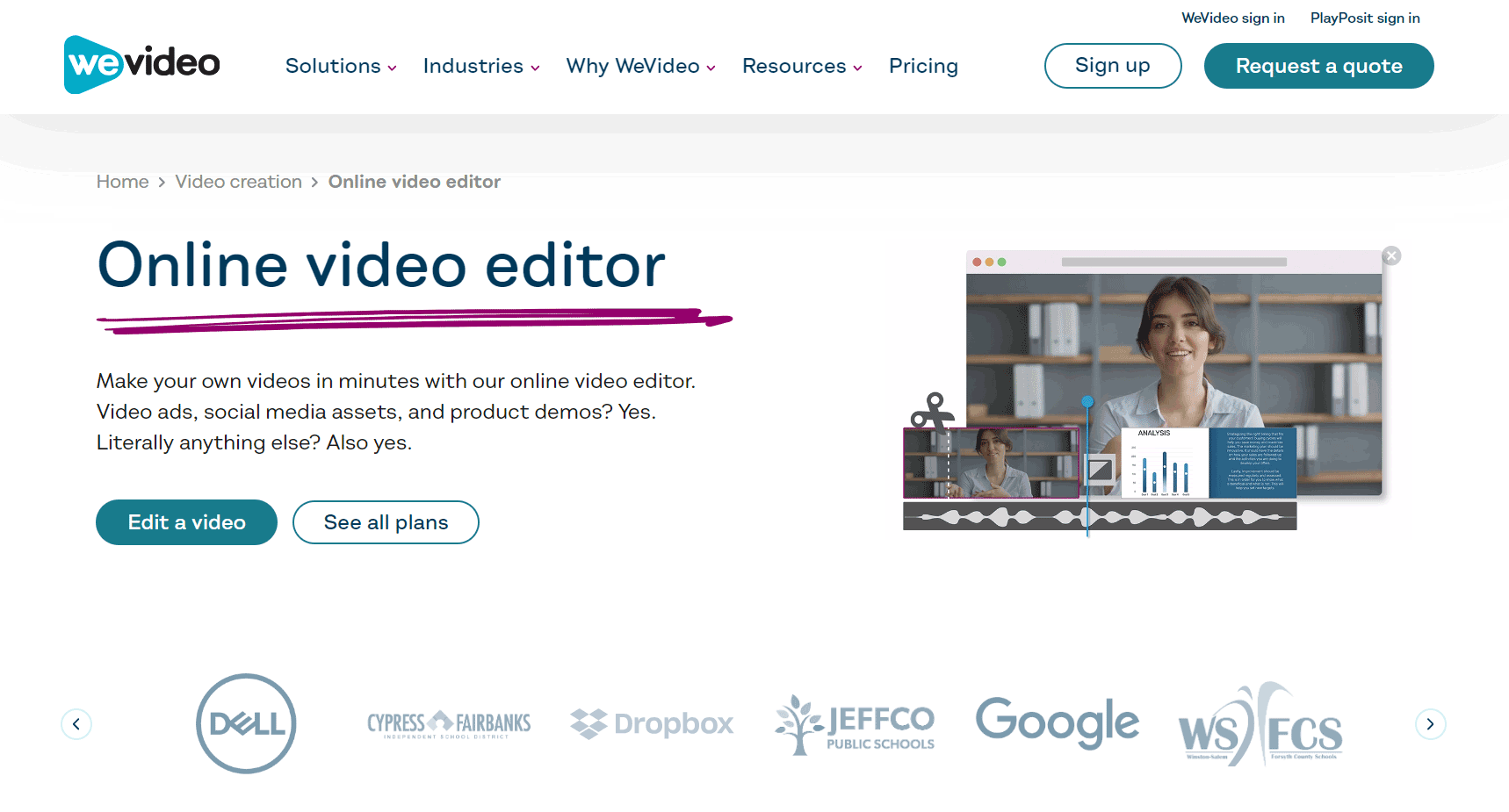Click Request a quote button

1318,66
